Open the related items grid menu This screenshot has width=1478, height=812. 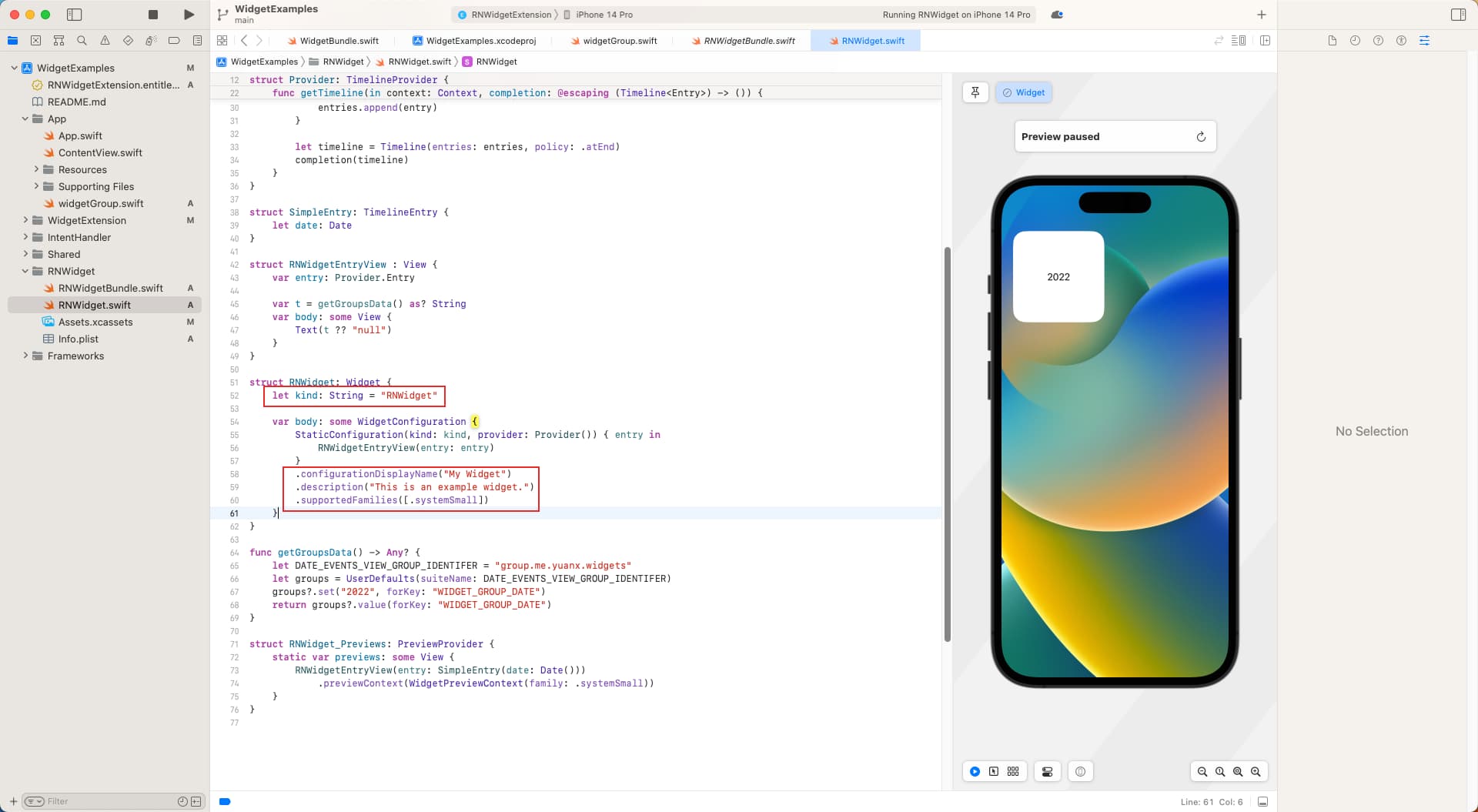(x=222, y=40)
